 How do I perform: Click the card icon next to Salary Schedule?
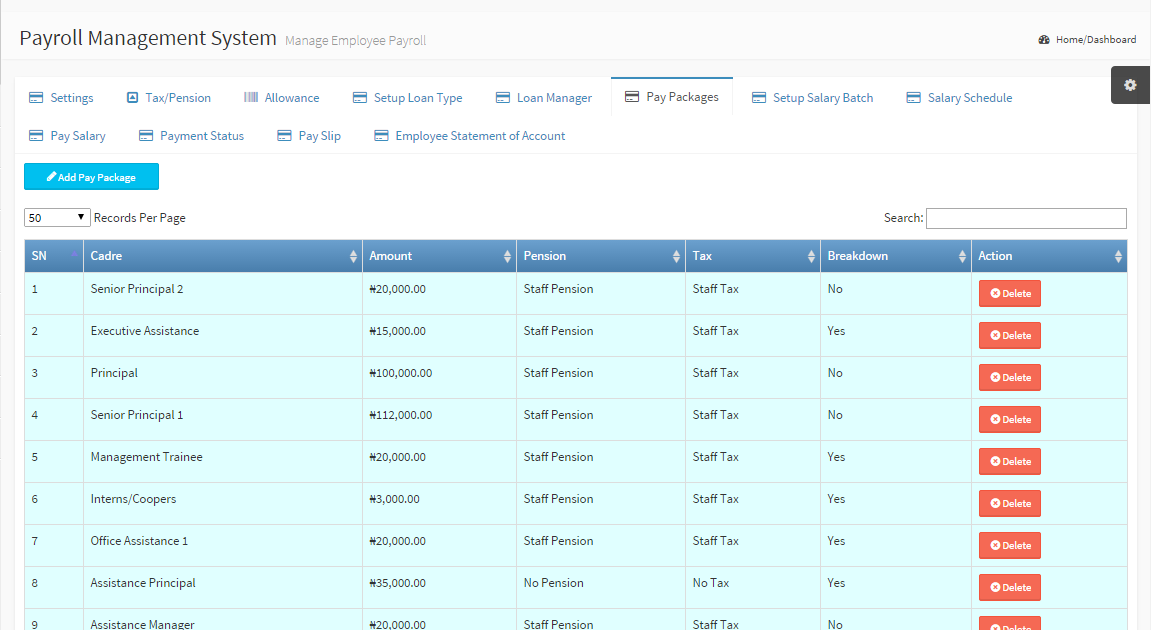click(x=913, y=98)
